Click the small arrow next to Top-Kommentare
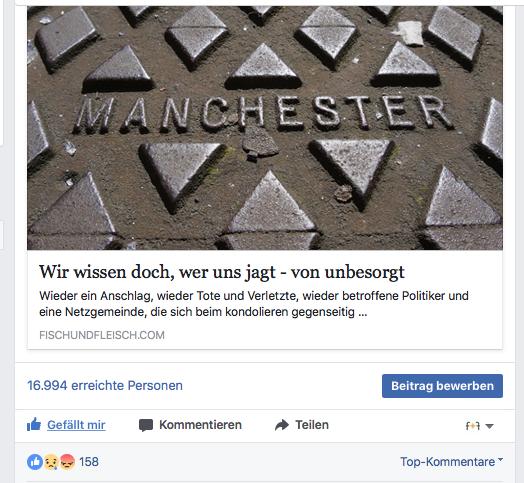 point(500,460)
